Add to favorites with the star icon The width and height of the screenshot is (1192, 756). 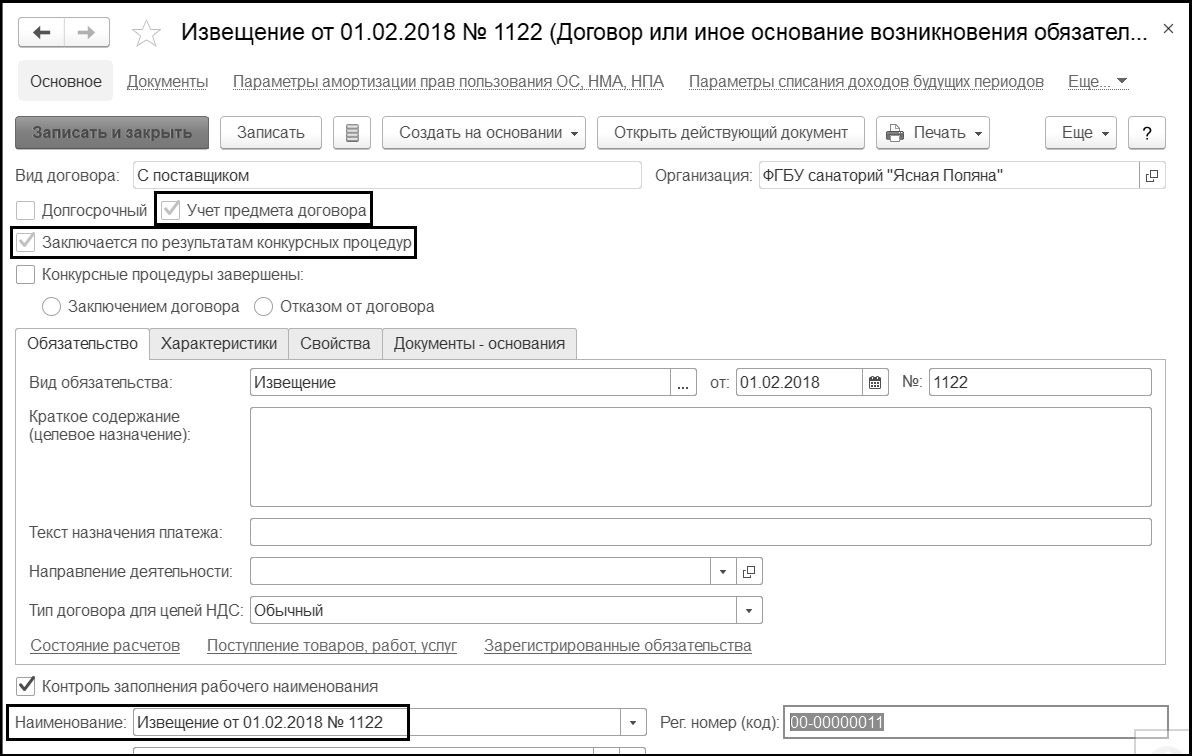pyautogui.click(x=146, y=33)
